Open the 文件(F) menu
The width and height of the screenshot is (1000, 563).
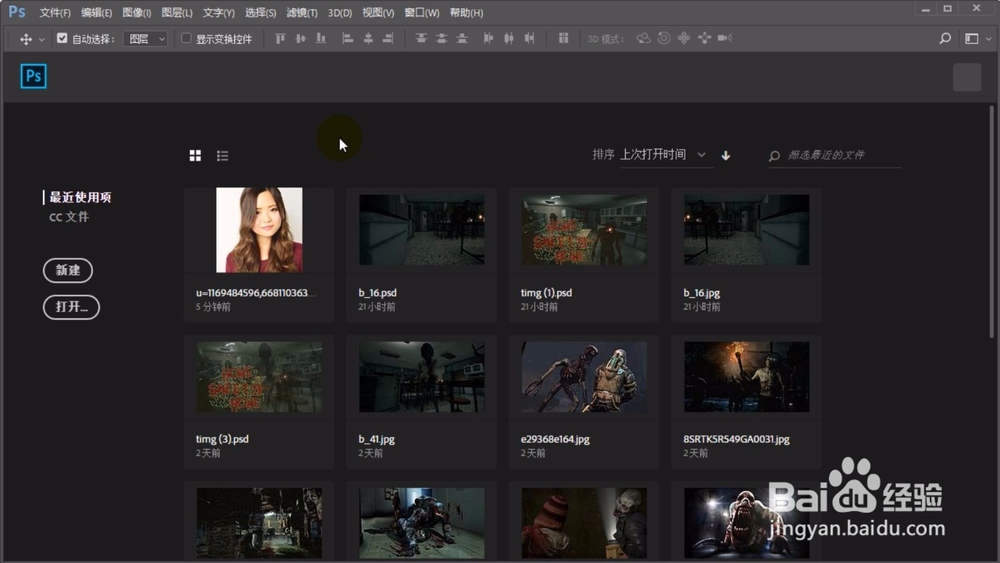point(55,13)
